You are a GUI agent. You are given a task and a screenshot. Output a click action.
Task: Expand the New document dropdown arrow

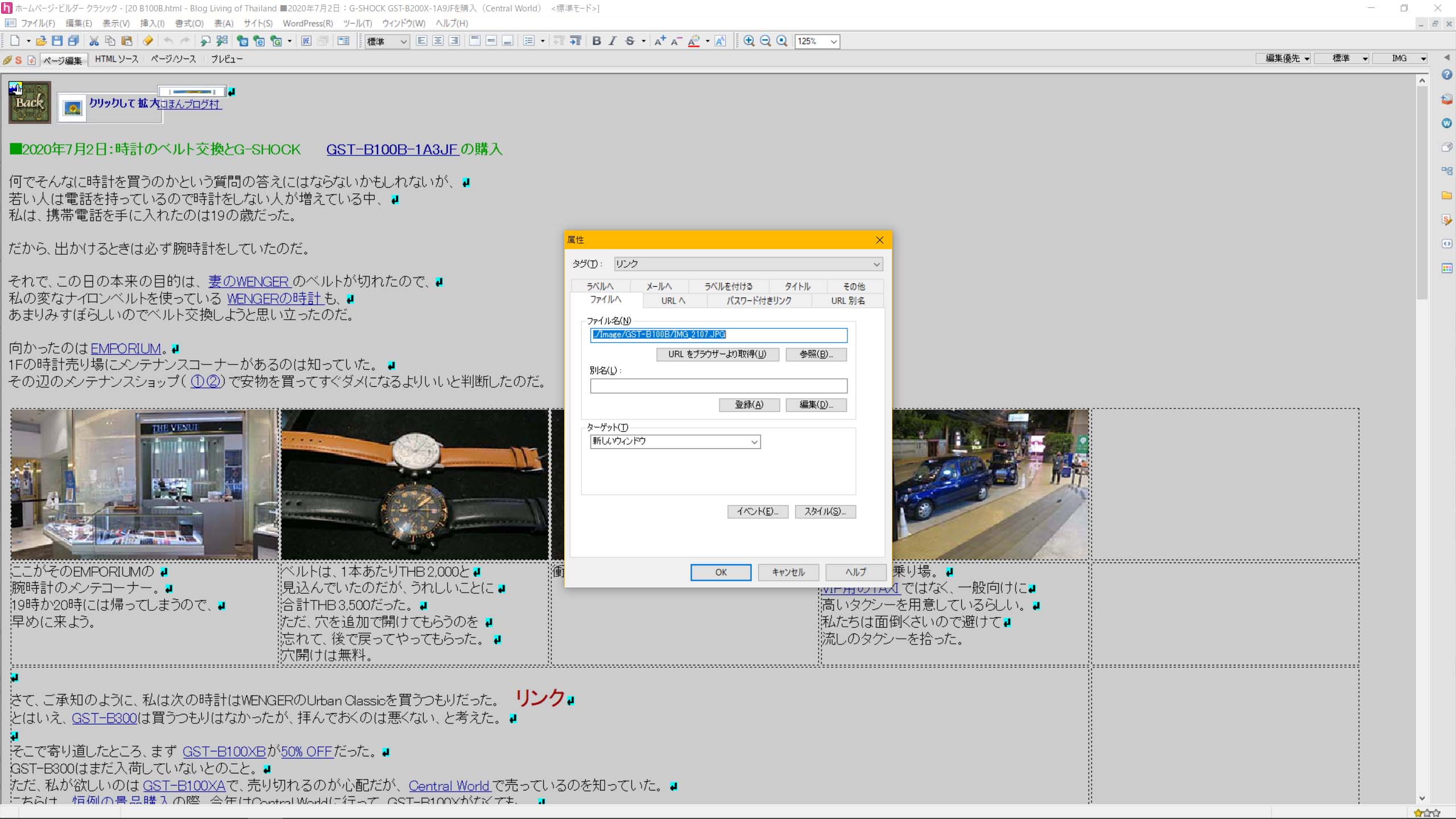28,41
